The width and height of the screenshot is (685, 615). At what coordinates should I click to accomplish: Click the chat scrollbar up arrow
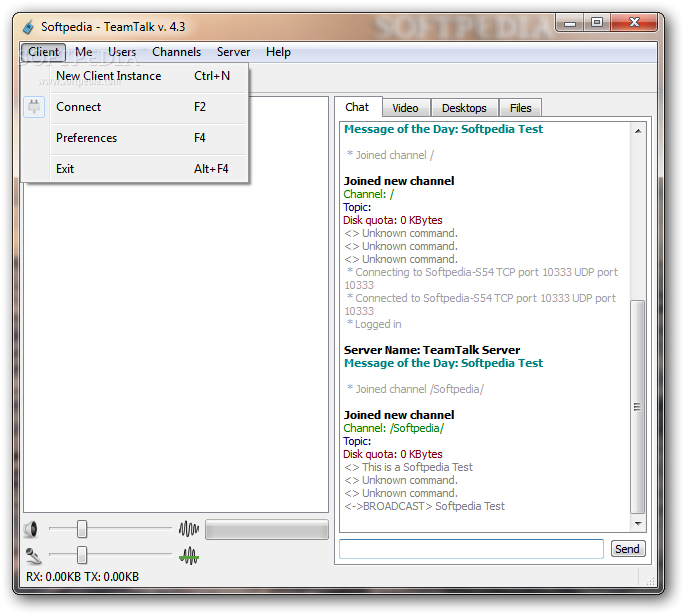[638, 131]
